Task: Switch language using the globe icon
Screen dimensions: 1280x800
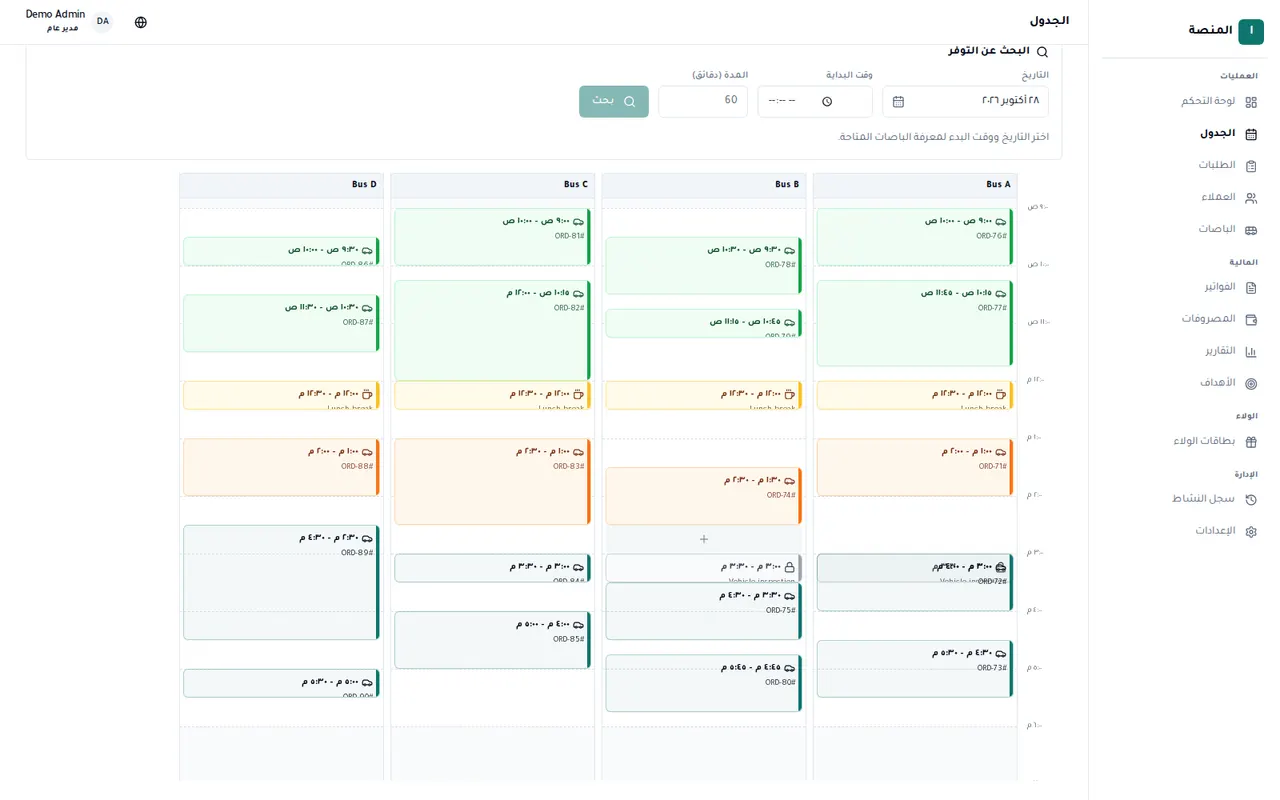Action: coord(141,22)
